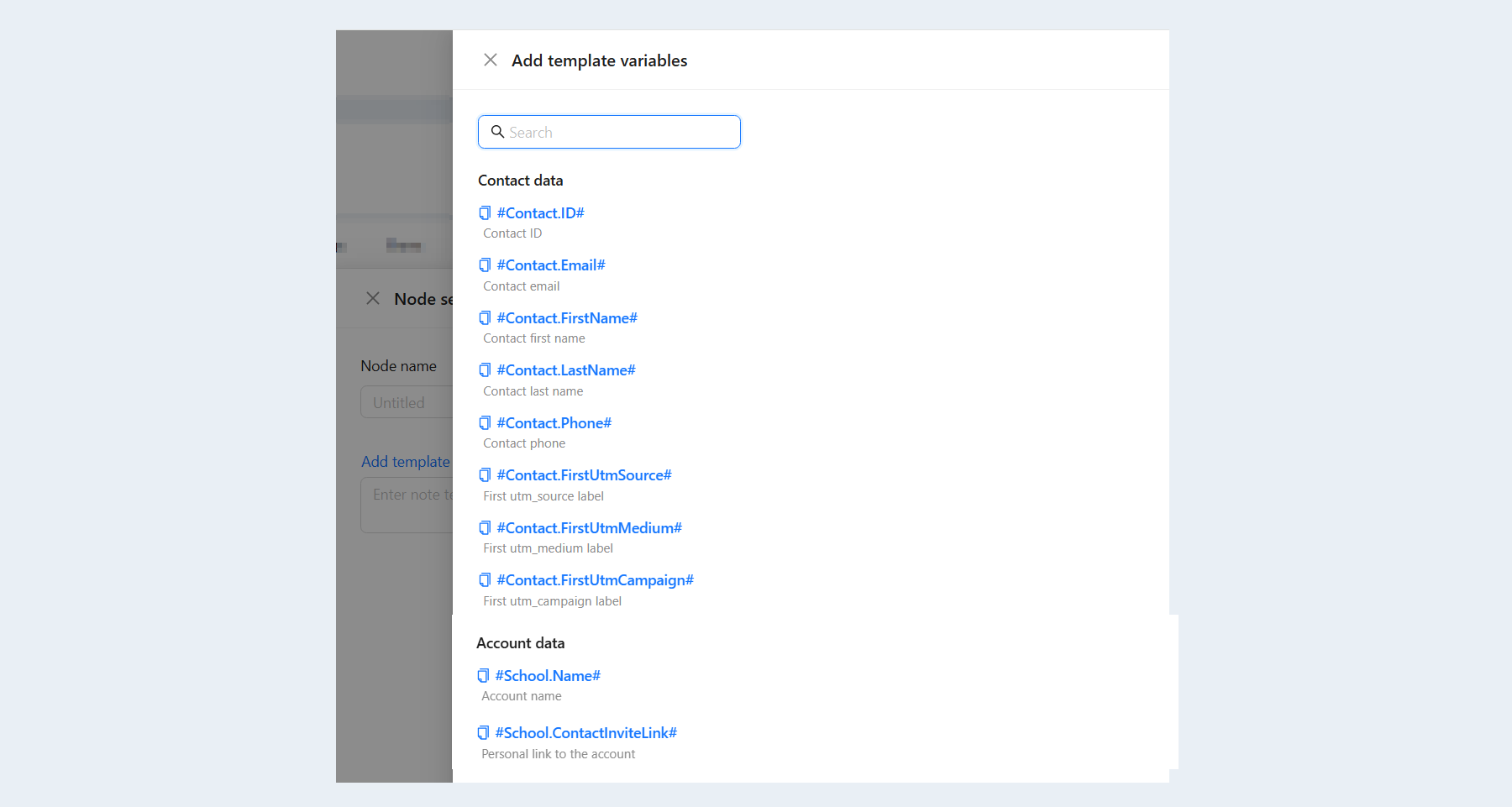Click the 'Contact first name' description
The height and width of the screenshot is (807, 1512).
click(x=534, y=338)
